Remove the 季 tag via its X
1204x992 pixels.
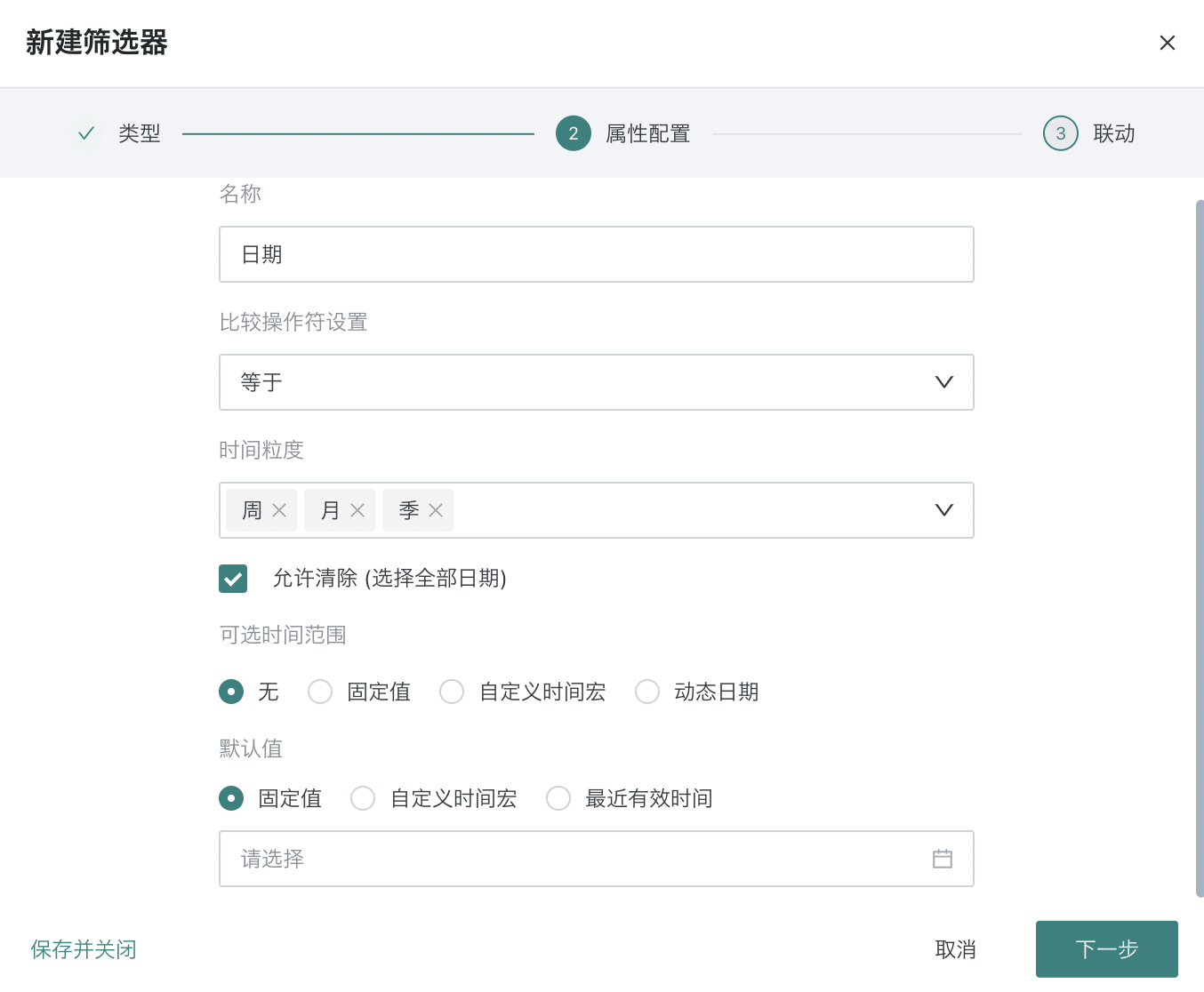point(436,510)
